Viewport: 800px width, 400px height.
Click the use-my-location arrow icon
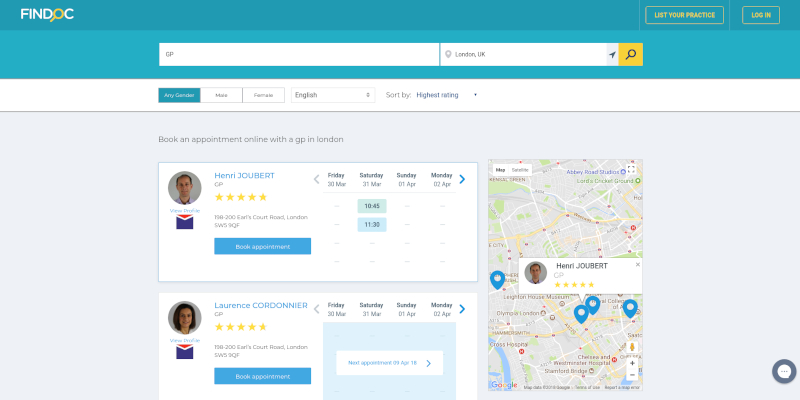tap(611, 54)
